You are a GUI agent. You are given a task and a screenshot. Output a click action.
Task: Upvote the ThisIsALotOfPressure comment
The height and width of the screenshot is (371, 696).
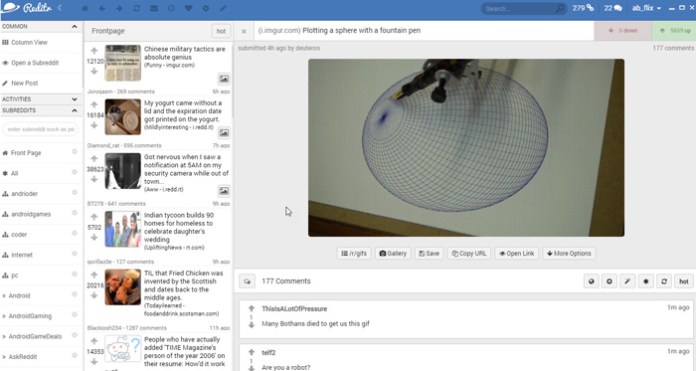coord(251,308)
